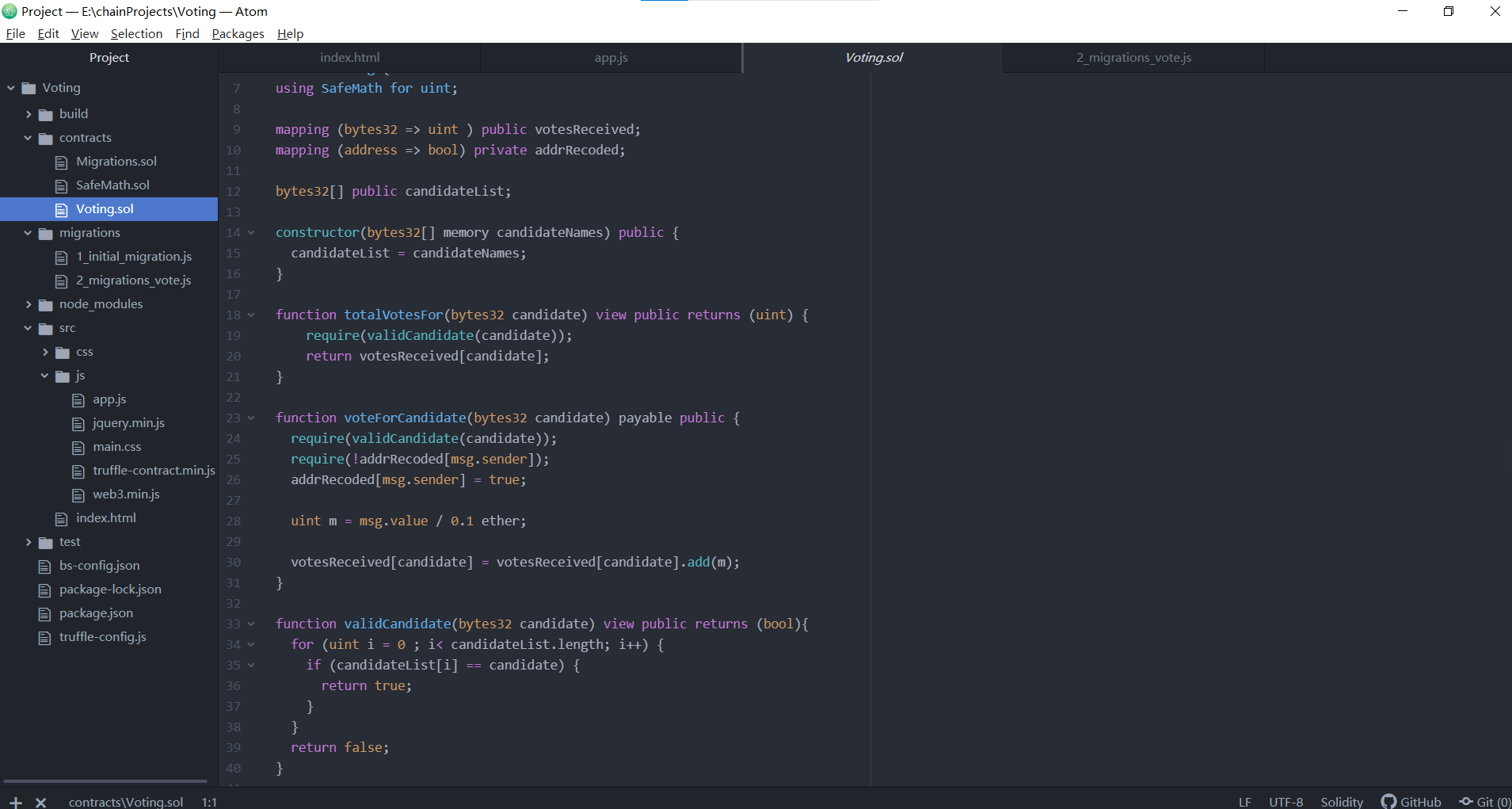
Task: Click the Atom app icon in title bar
Action: coord(10,11)
